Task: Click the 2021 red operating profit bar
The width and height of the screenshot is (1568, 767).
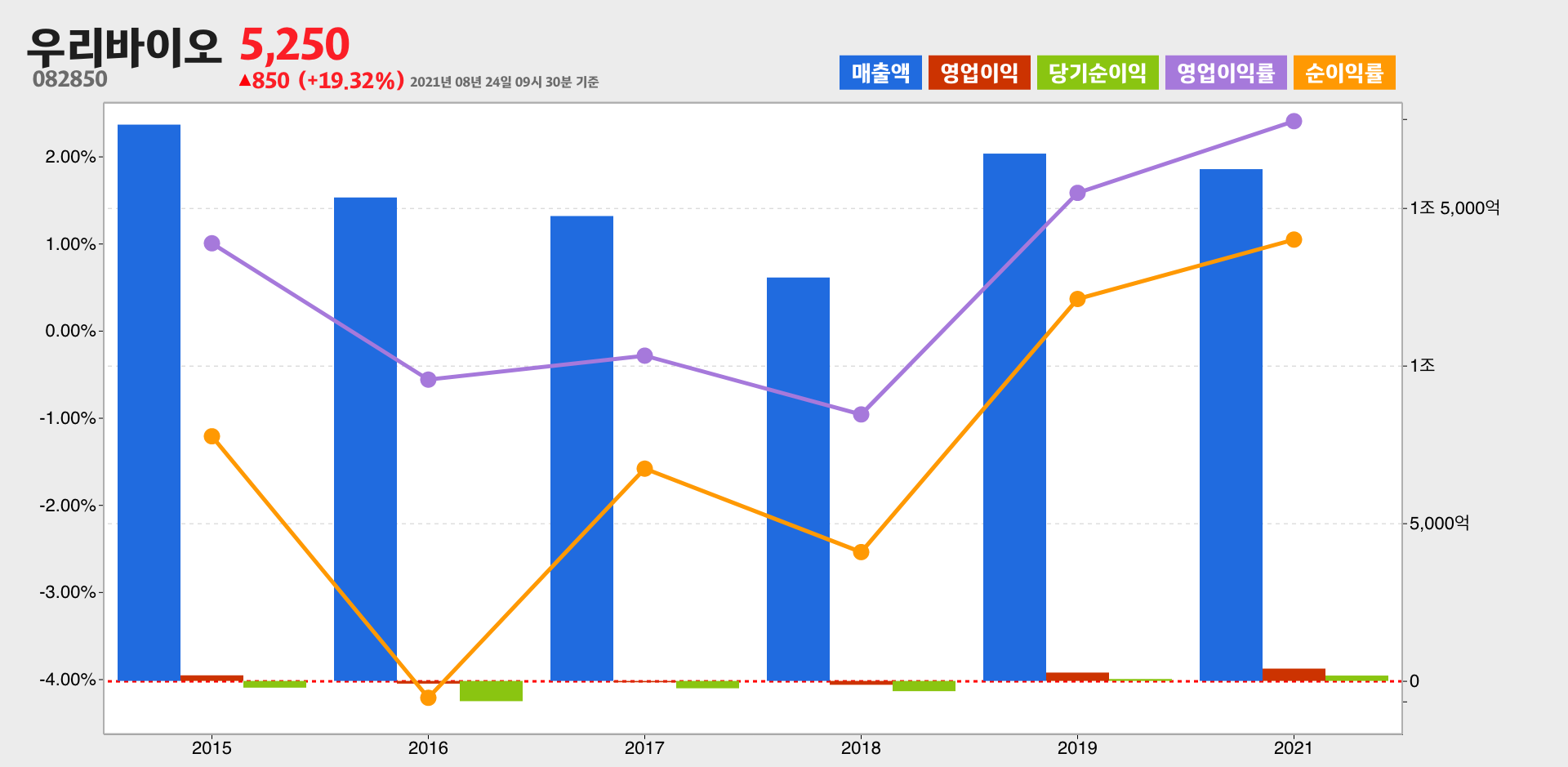Action: click(x=1294, y=675)
